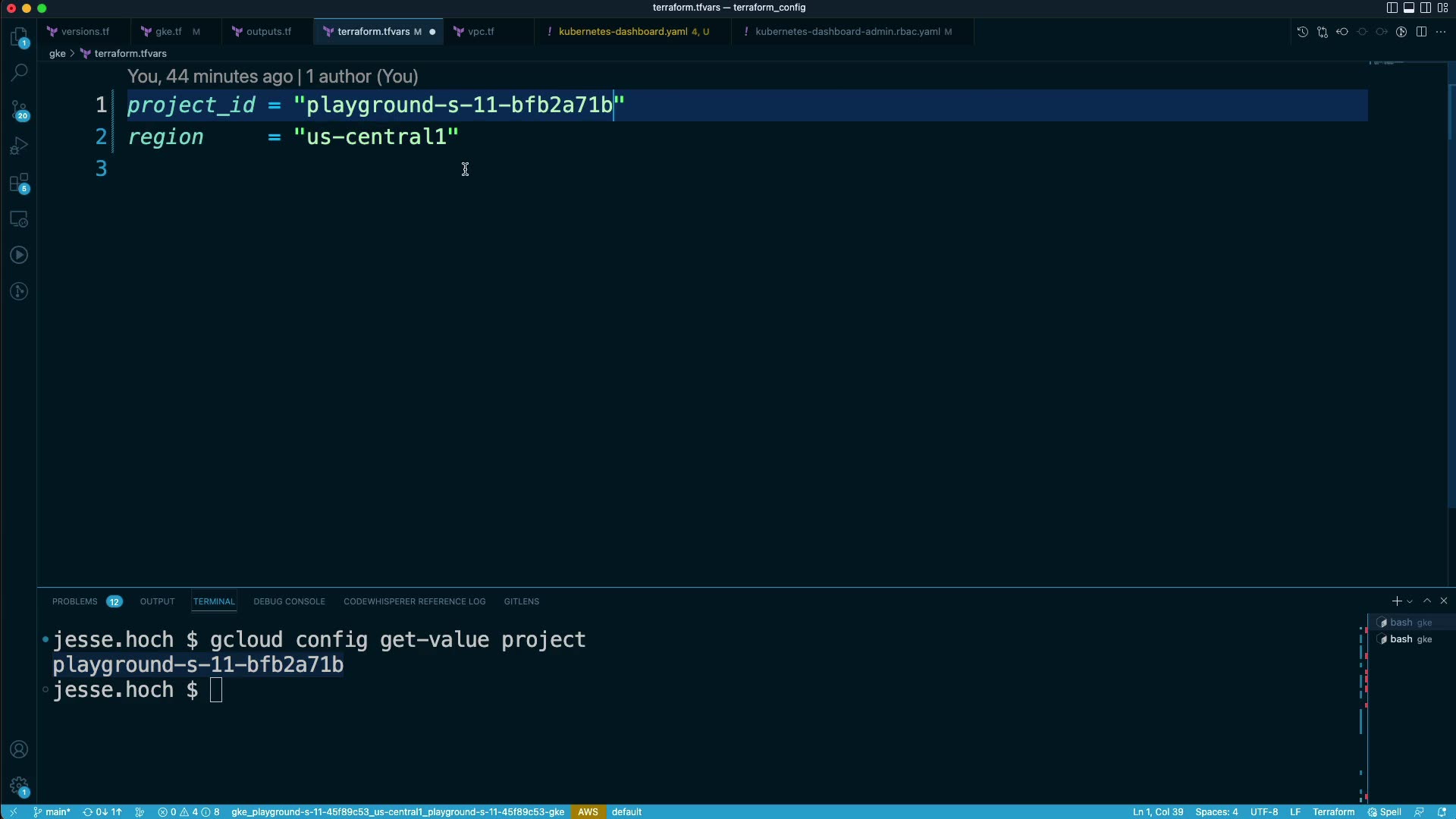Open previous revision with arrow-circle icon

1342,32
